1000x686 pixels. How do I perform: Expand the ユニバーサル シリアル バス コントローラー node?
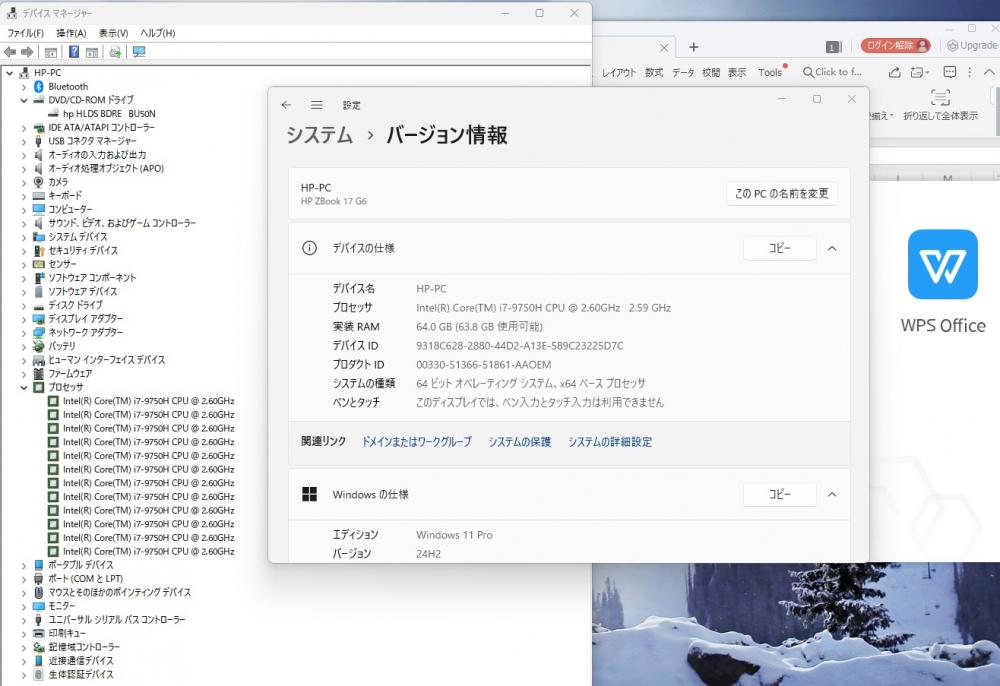(24, 620)
